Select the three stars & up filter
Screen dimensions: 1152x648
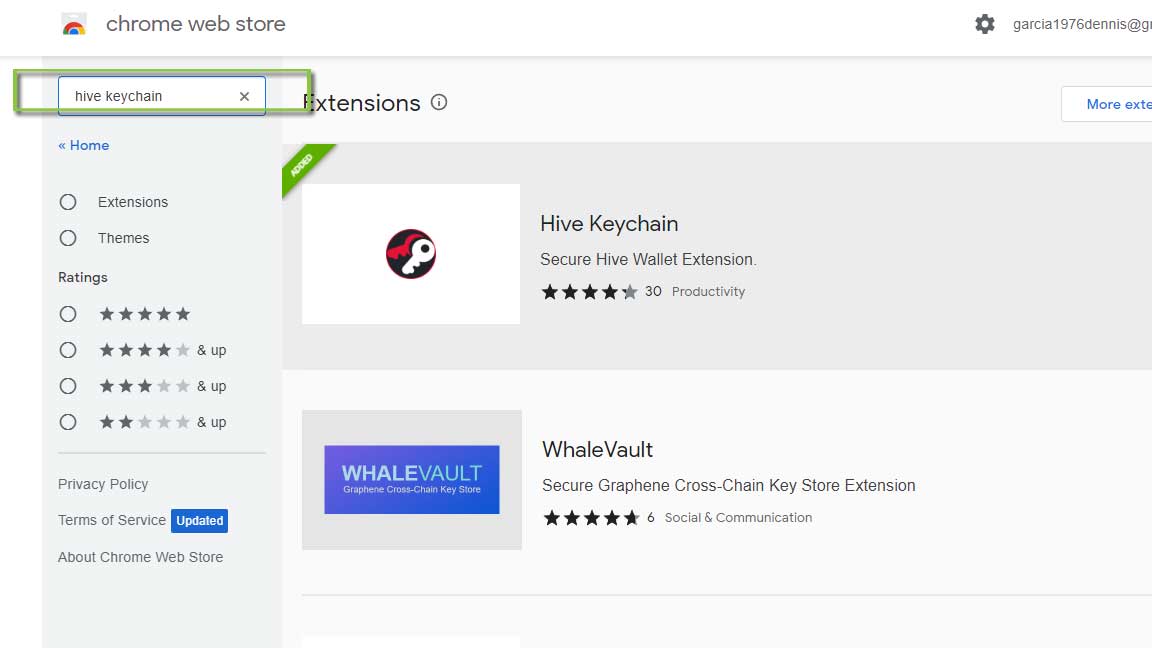pos(68,386)
